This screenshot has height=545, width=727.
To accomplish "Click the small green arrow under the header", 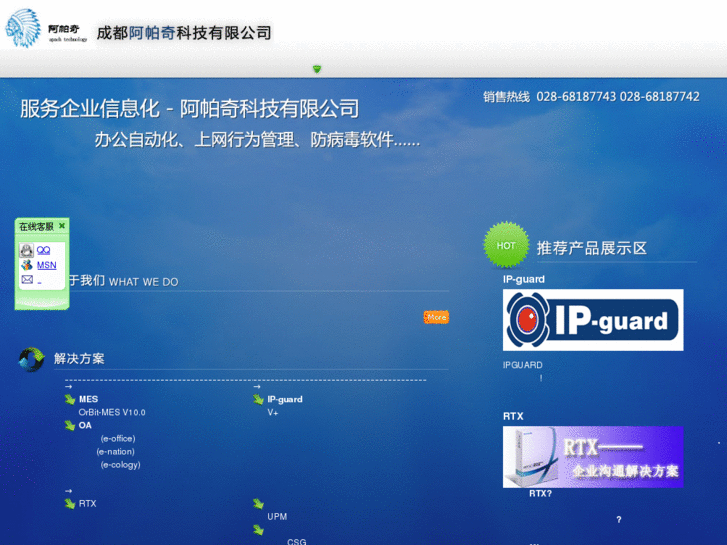I will 317,69.
